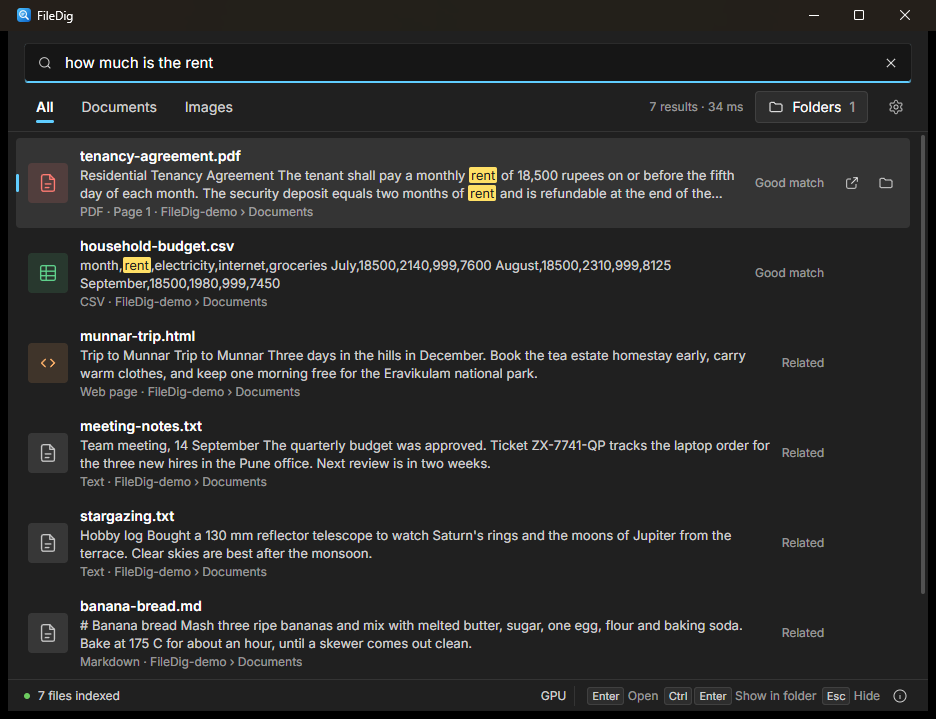Select the meeting-notes.txt result title

tap(141, 426)
